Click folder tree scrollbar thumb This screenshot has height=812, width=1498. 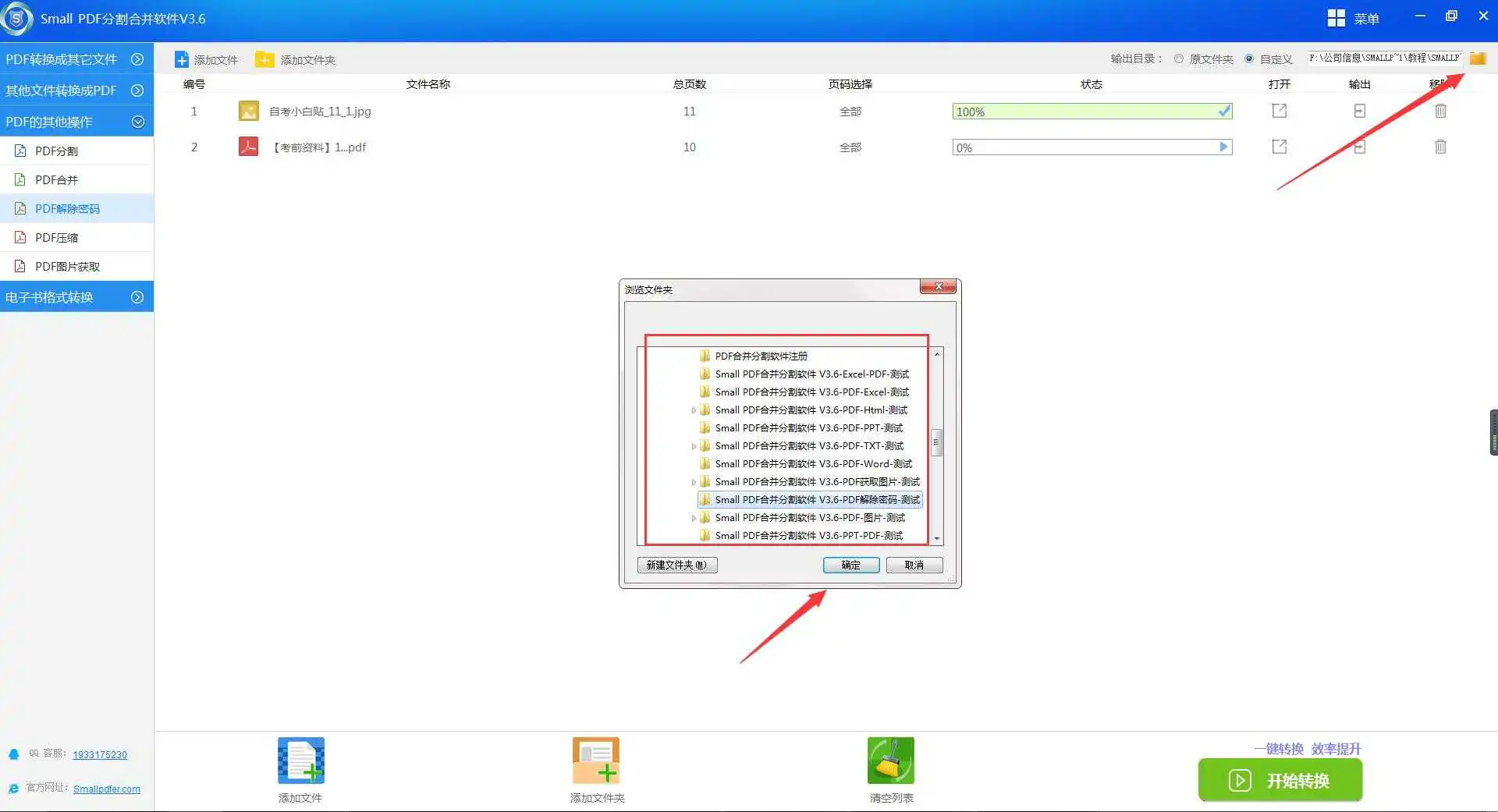[936, 442]
